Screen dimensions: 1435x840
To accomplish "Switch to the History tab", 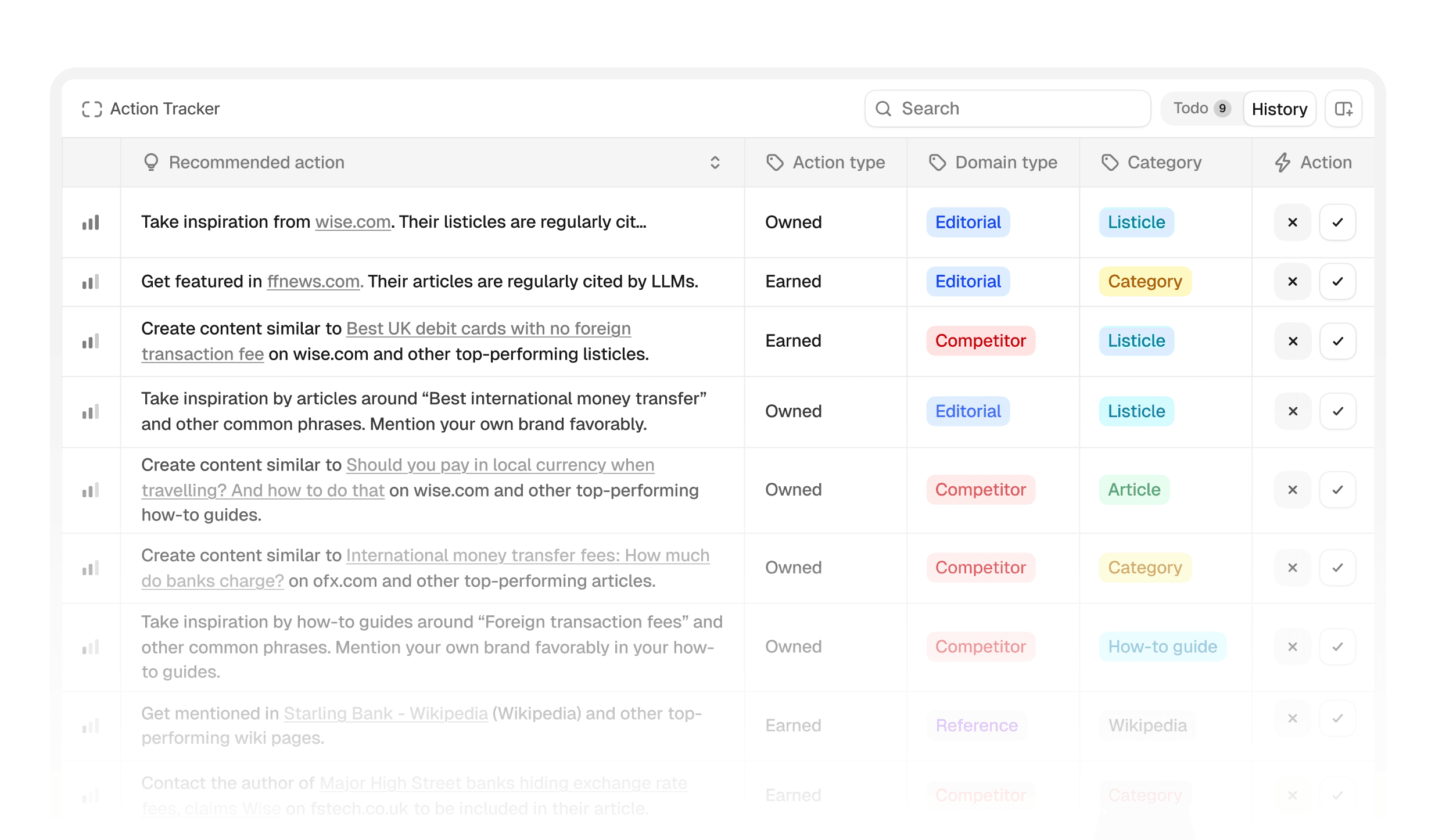I will click(1279, 109).
